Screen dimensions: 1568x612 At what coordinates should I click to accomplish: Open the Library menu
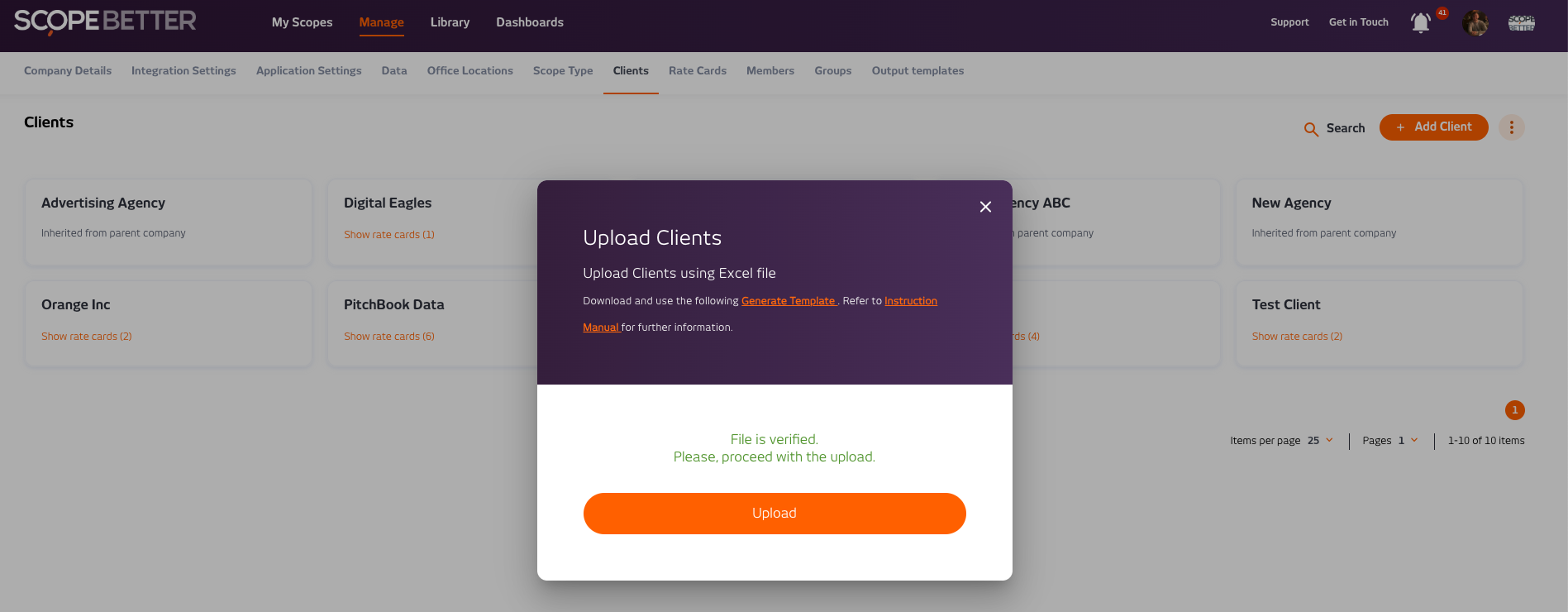tap(450, 22)
